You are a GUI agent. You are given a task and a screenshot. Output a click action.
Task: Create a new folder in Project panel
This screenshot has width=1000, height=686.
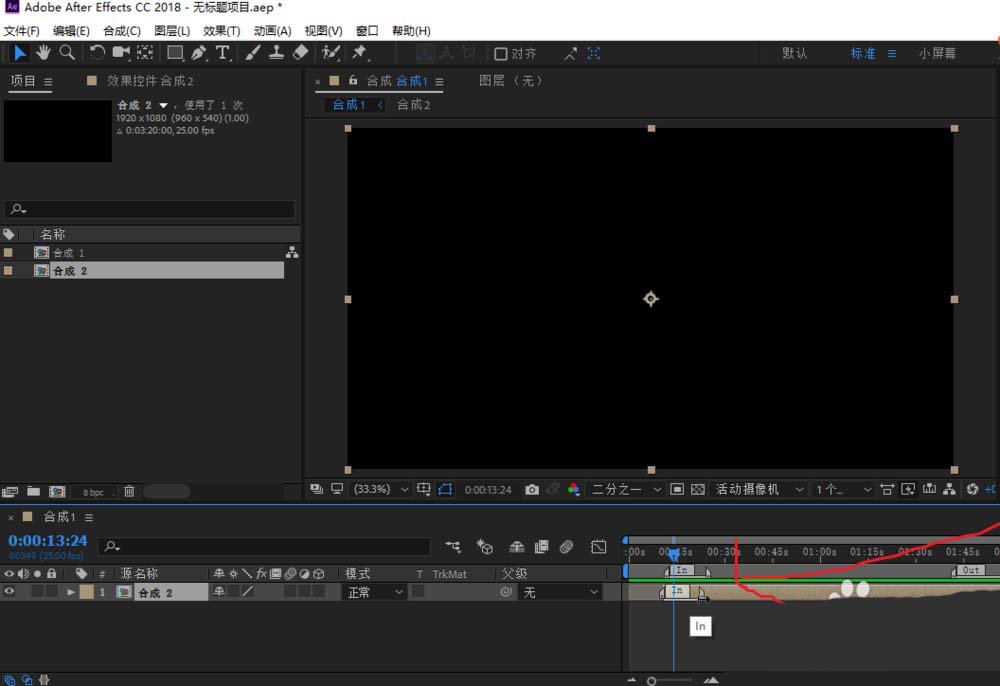click(x=33, y=492)
